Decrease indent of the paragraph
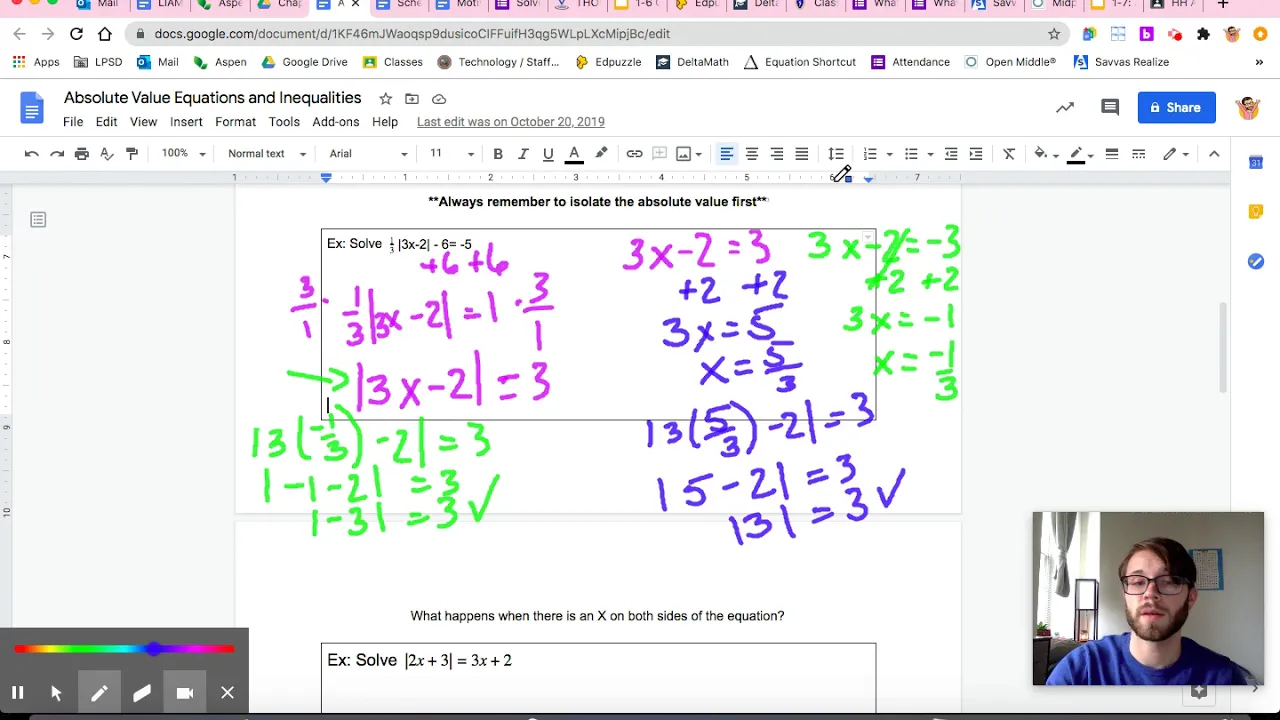 (x=951, y=154)
